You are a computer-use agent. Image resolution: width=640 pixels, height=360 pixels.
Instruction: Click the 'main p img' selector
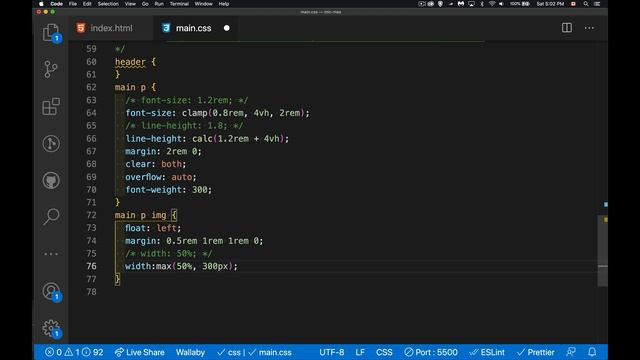coord(140,215)
